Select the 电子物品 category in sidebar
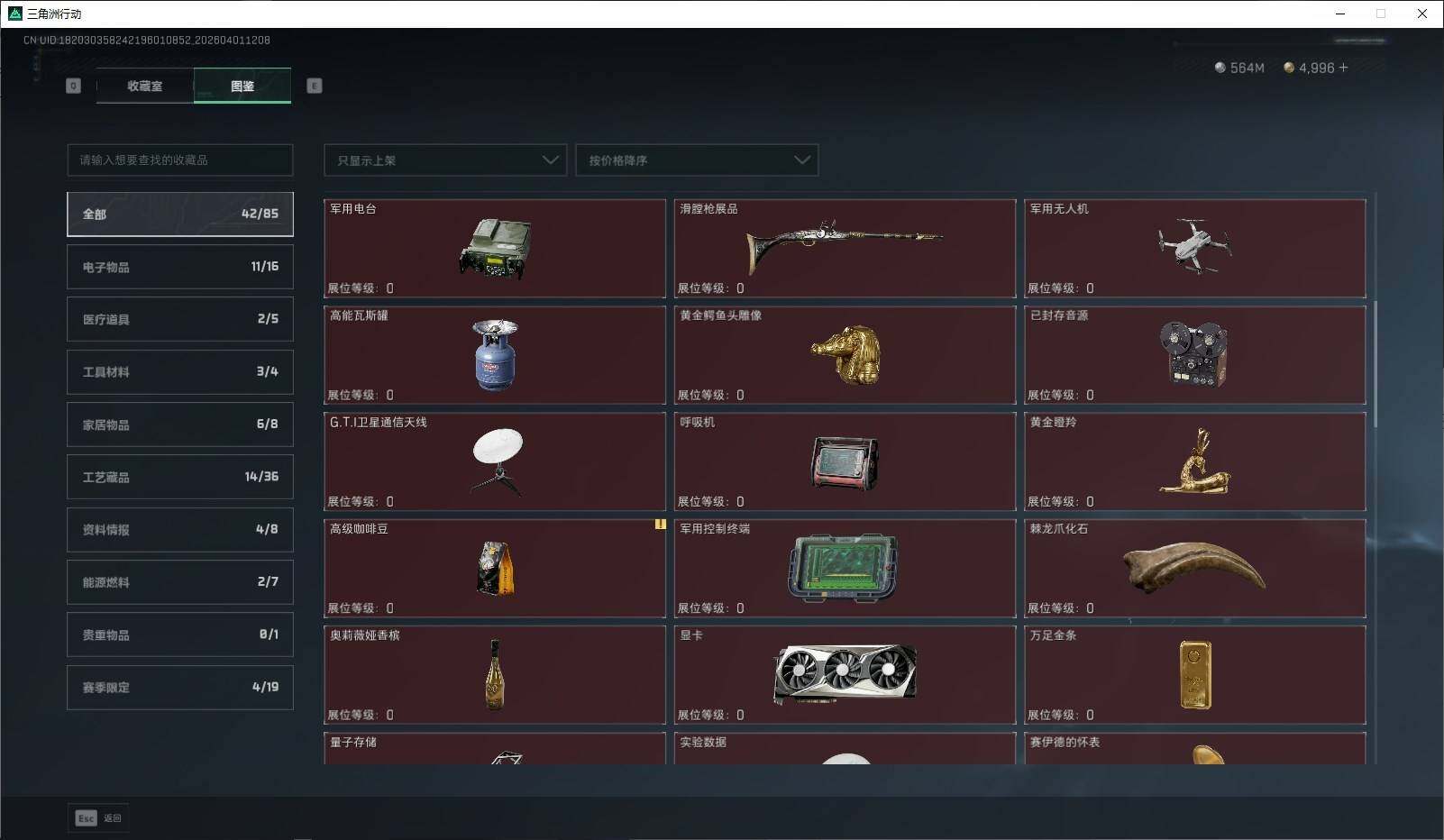Screen dimensions: 1444x840 (x=180, y=266)
